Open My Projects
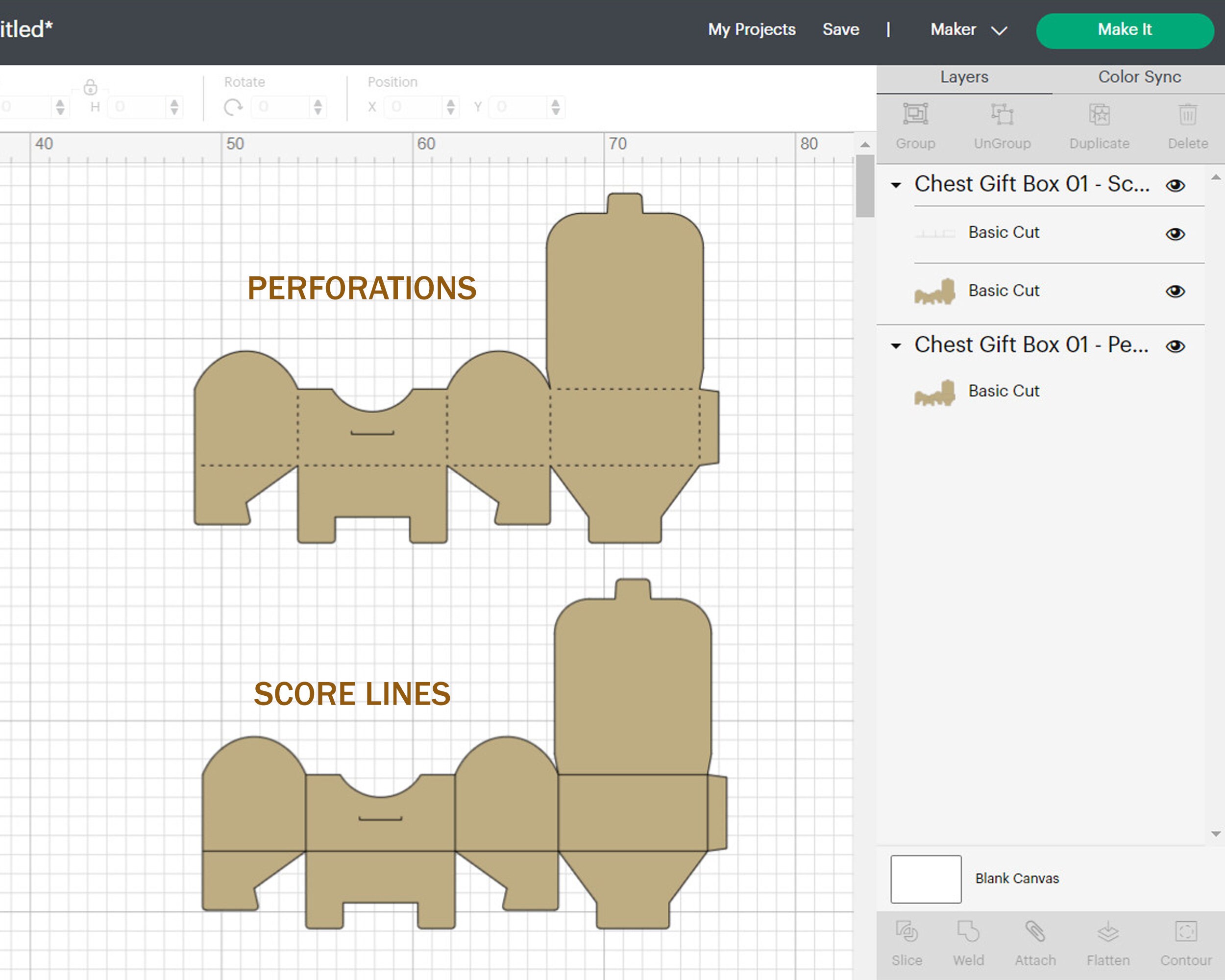Viewport: 1225px width, 980px height. click(x=751, y=29)
